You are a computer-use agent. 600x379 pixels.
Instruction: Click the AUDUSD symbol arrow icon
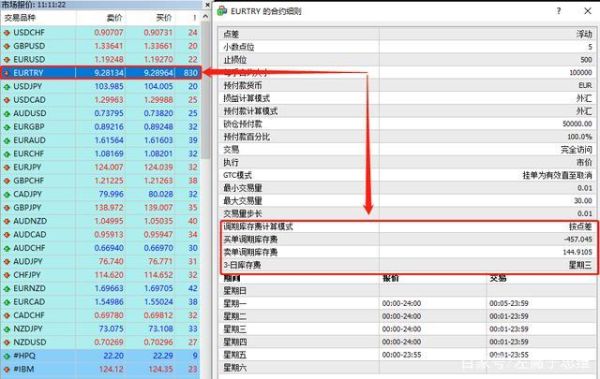7,114
